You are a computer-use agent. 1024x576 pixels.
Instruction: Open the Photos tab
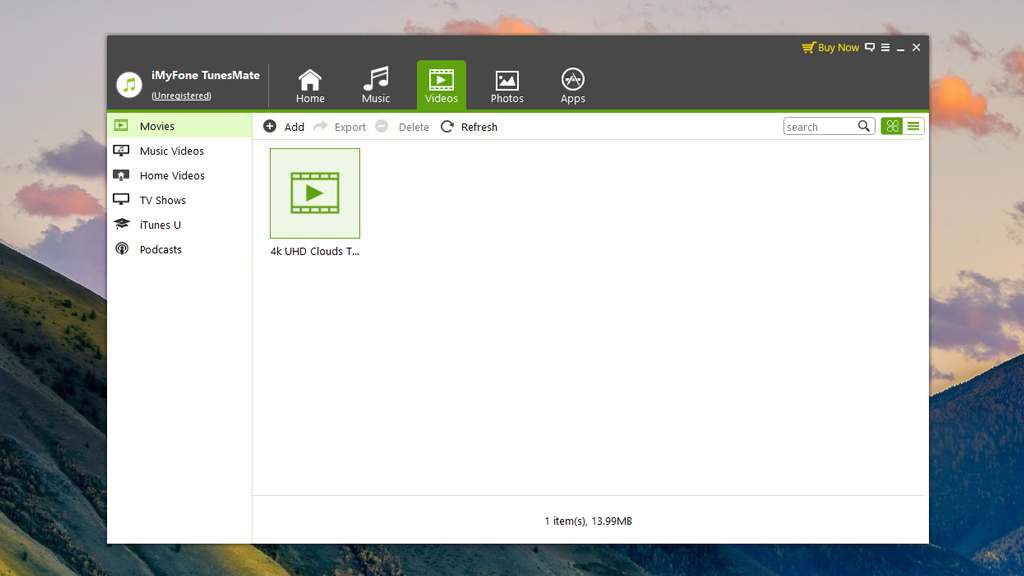click(x=507, y=86)
